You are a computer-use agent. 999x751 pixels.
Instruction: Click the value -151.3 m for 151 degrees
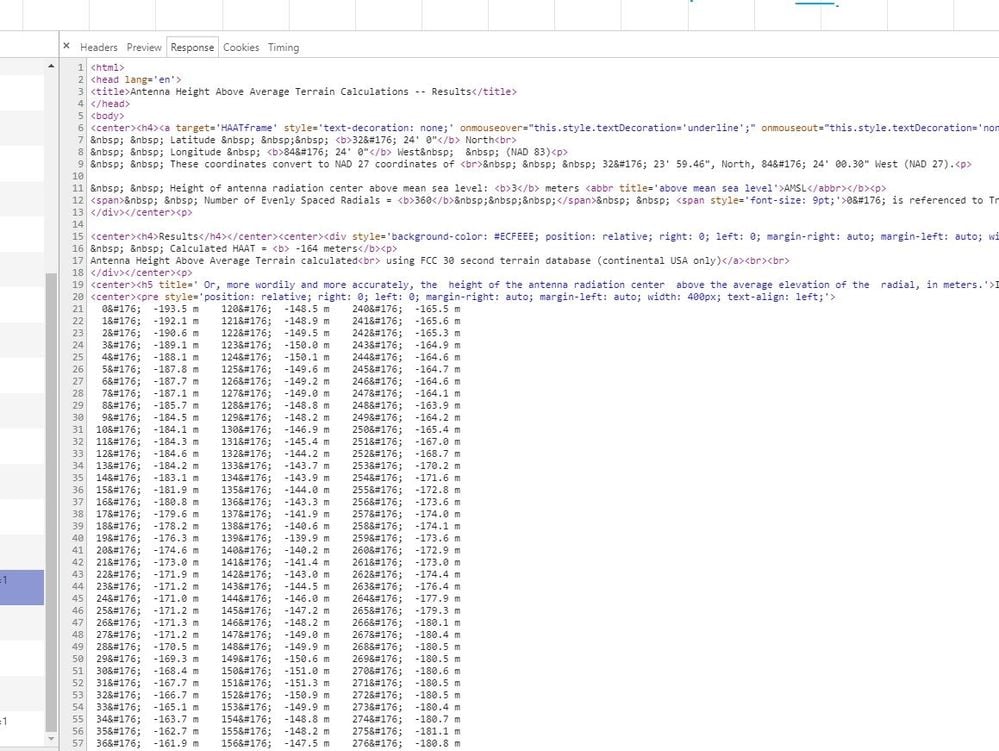click(307, 683)
